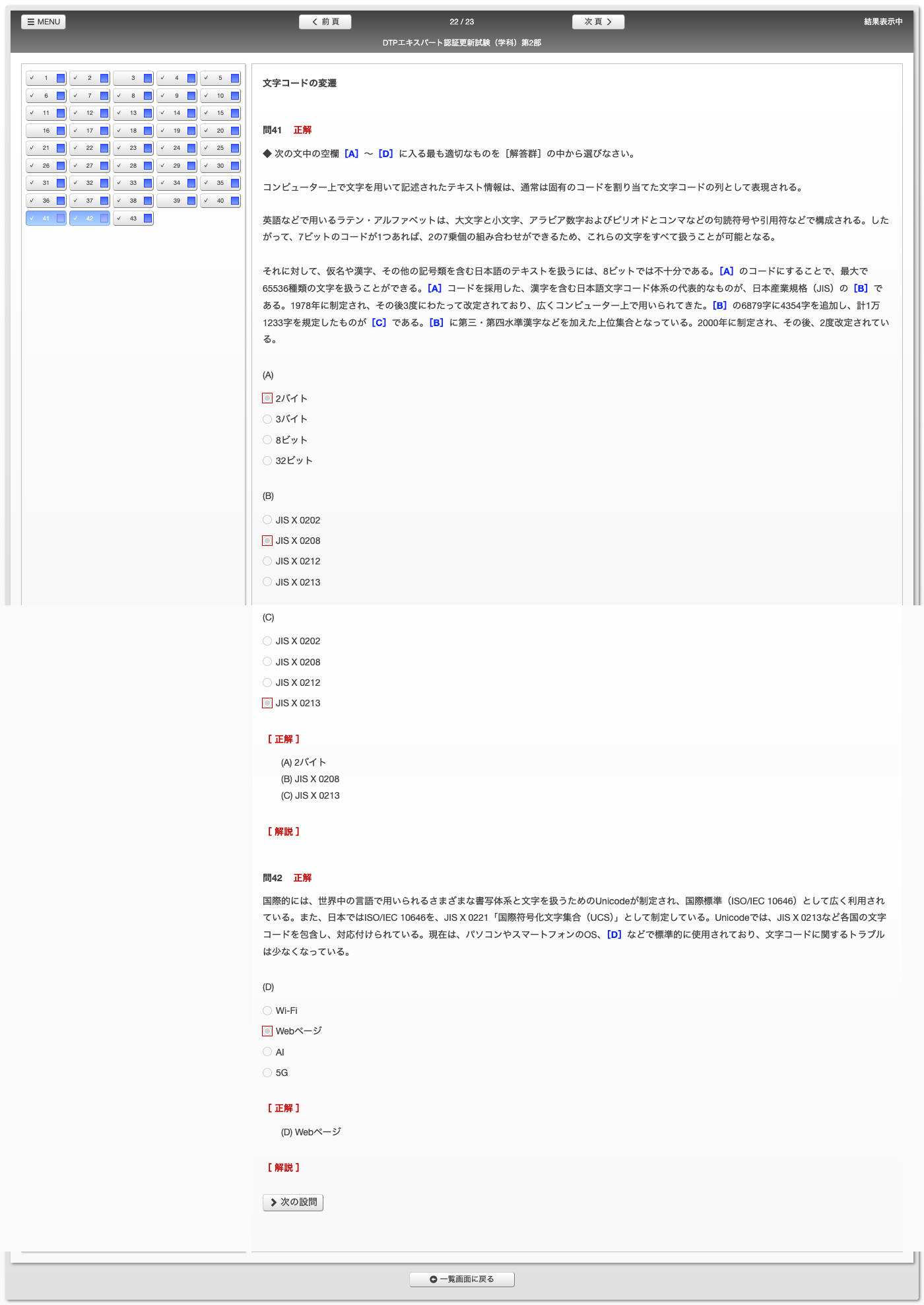Click 次の設問 arrow button
The image size is (924, 1305).
tap(293, 1202)
